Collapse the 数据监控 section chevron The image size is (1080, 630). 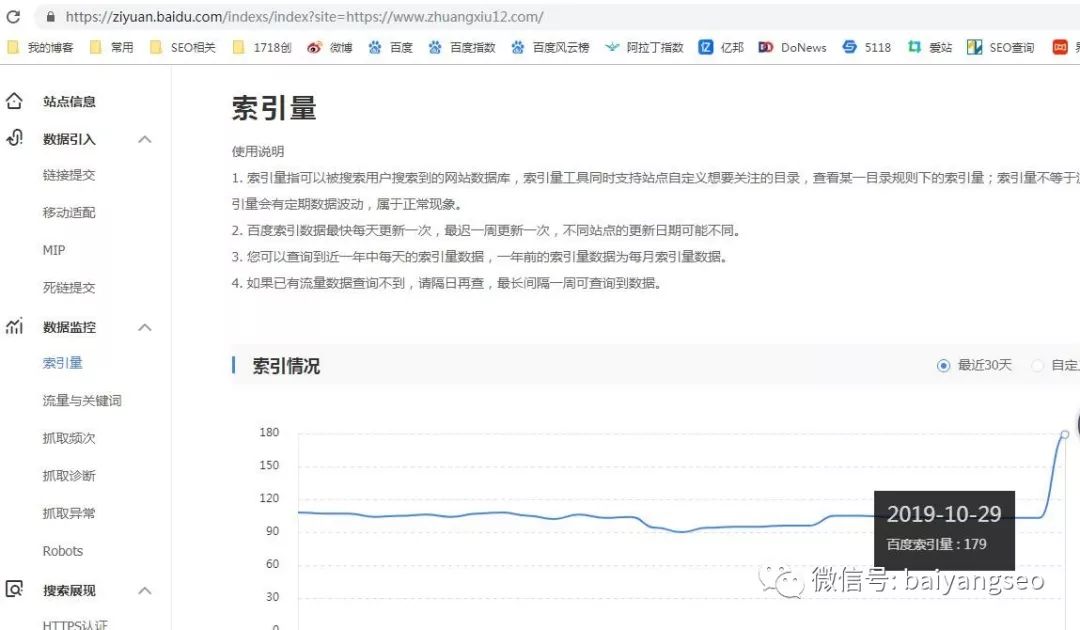pos(145,327)
